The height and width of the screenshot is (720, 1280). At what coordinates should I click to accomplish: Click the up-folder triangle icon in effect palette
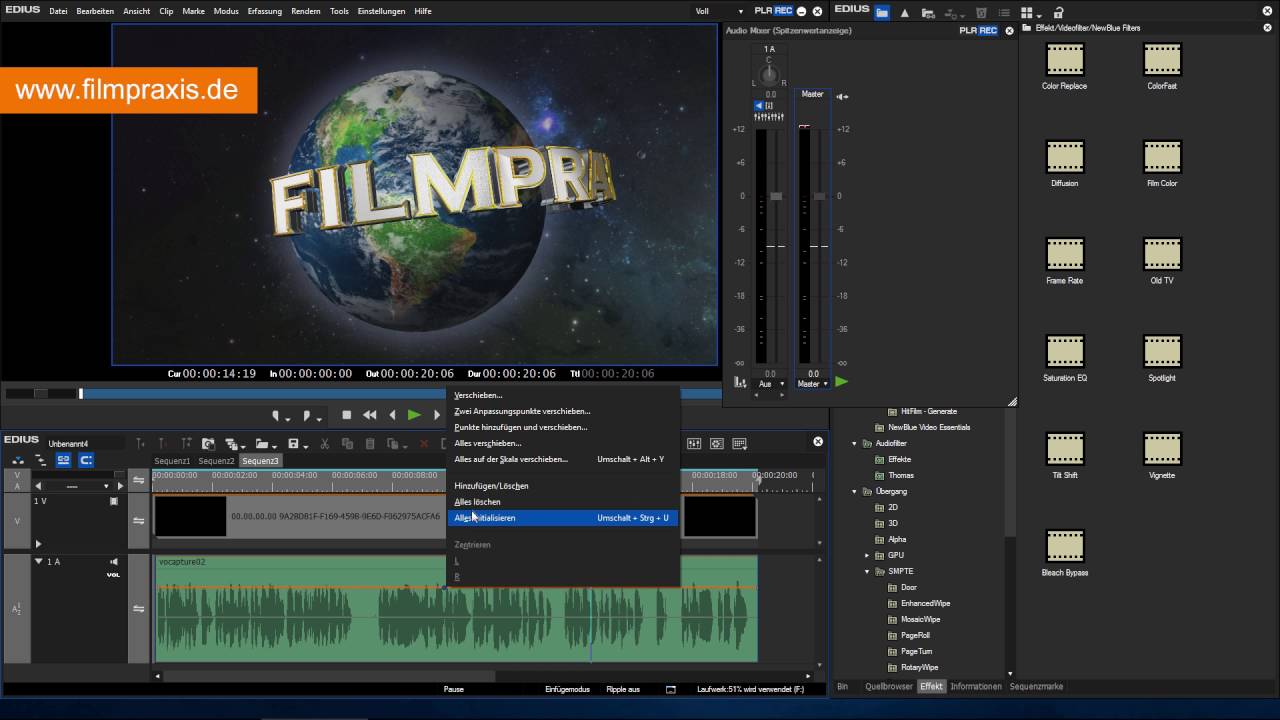point(905,12)
